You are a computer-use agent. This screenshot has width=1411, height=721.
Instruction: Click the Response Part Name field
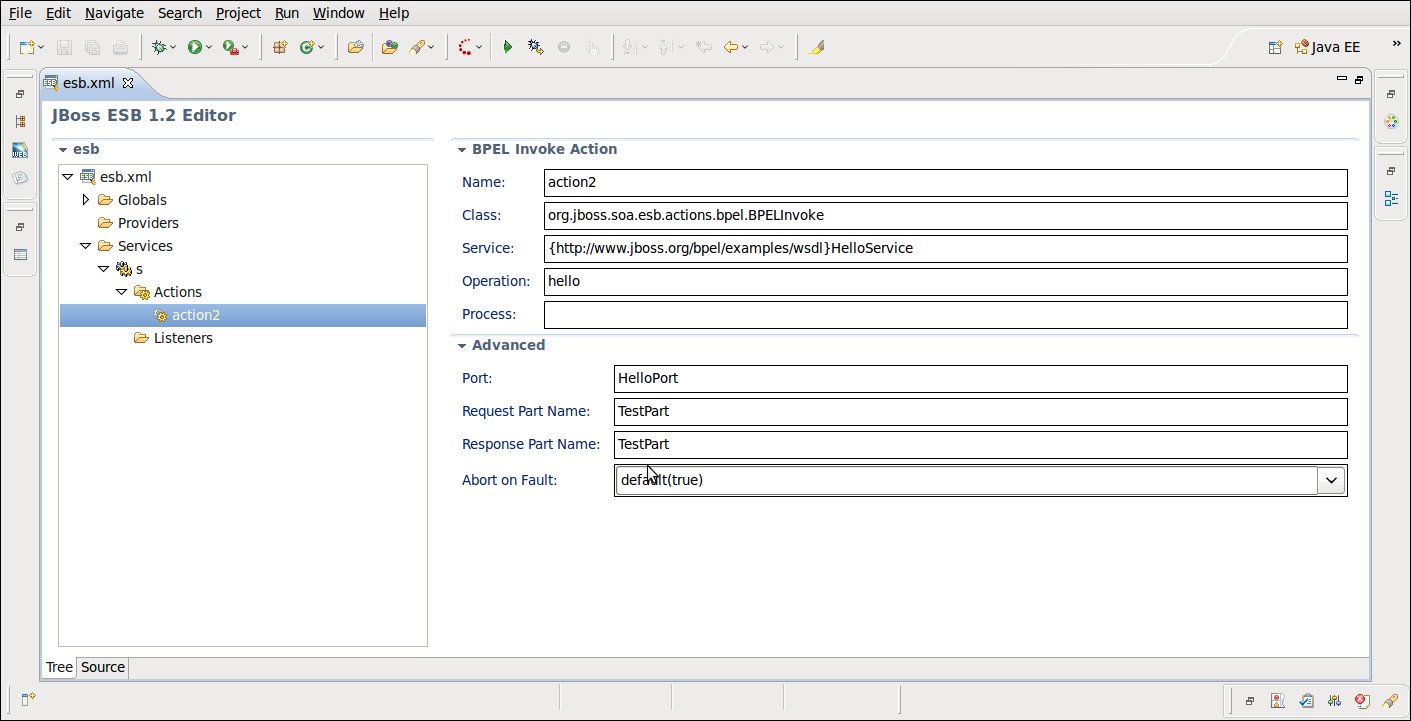click(981, 445)
